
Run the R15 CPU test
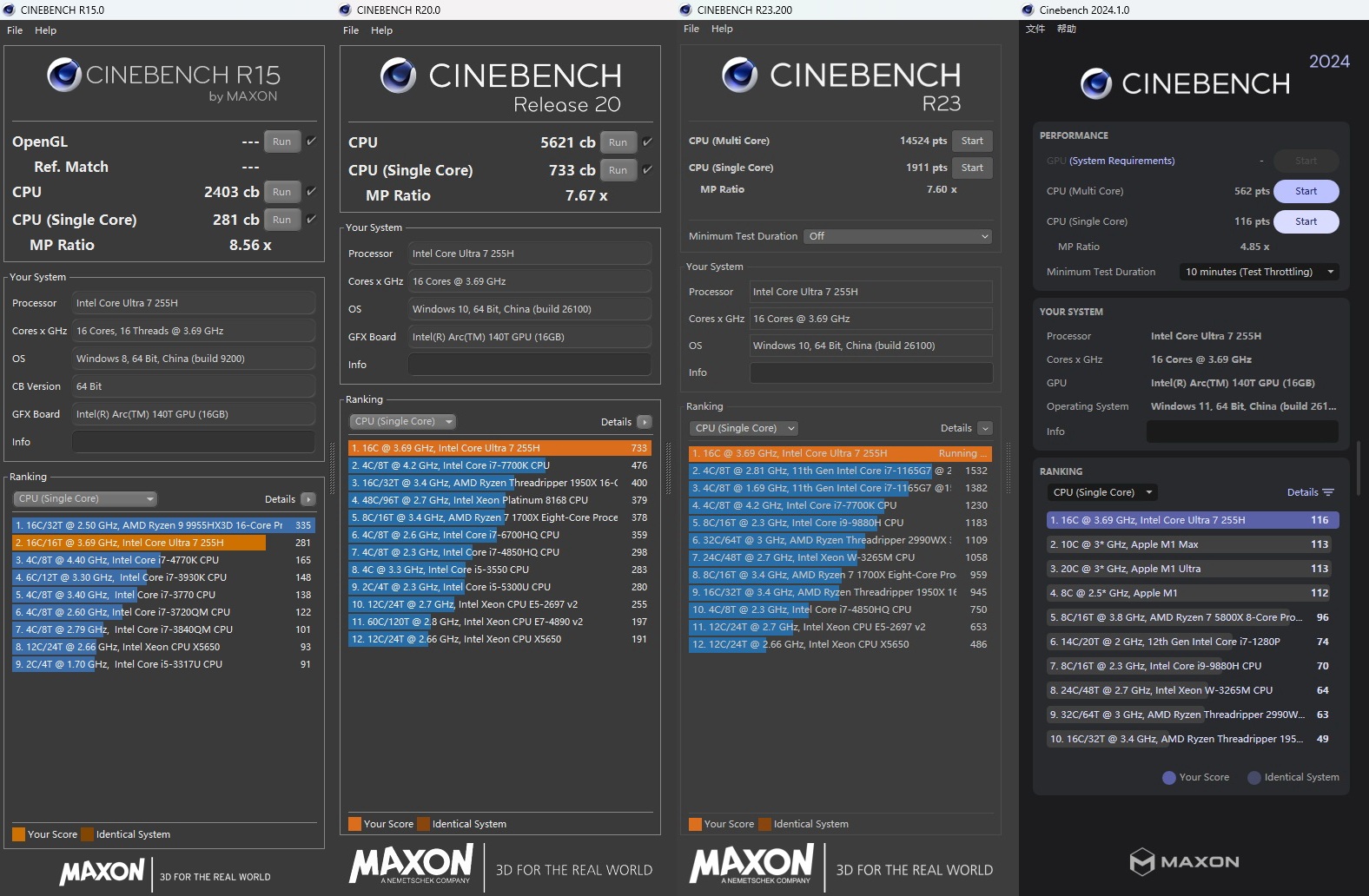pyautogui.click(x=282, y=192)
